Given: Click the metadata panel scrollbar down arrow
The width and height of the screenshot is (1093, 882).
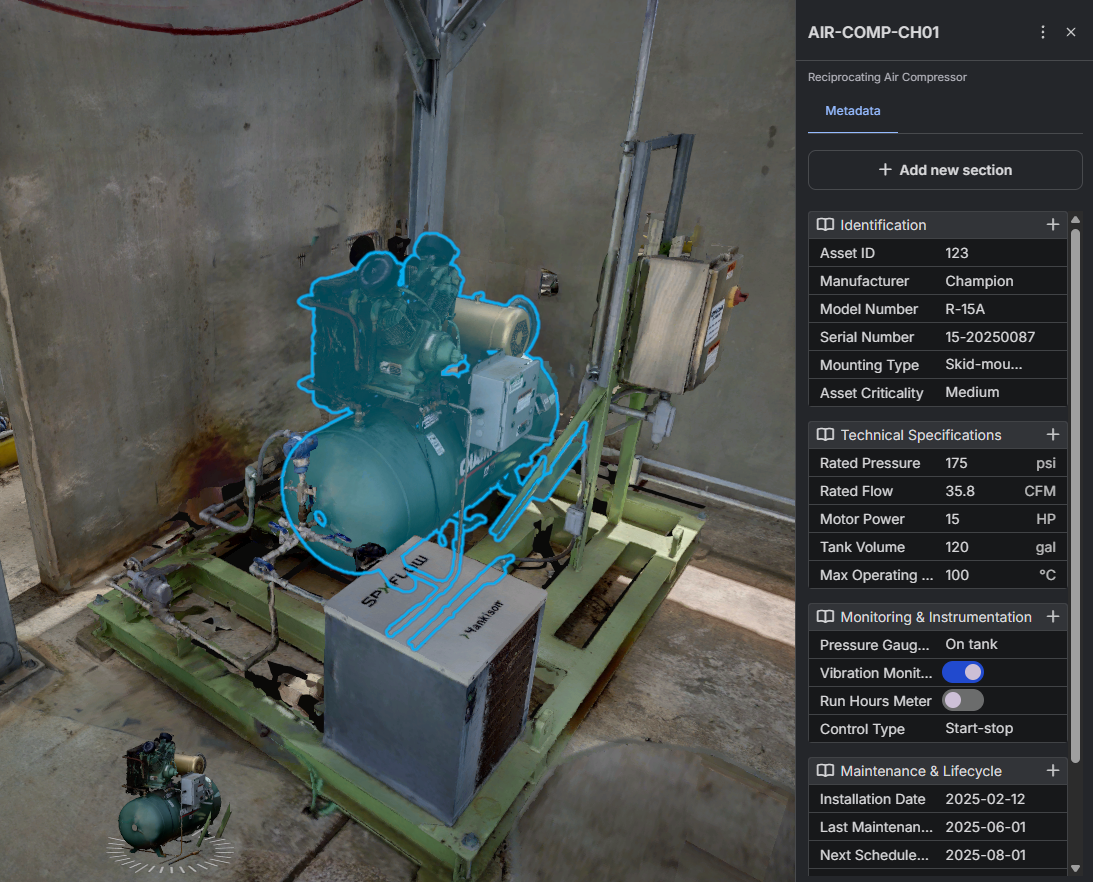Looking at the screenshot, I should (x=1076, y=868).
